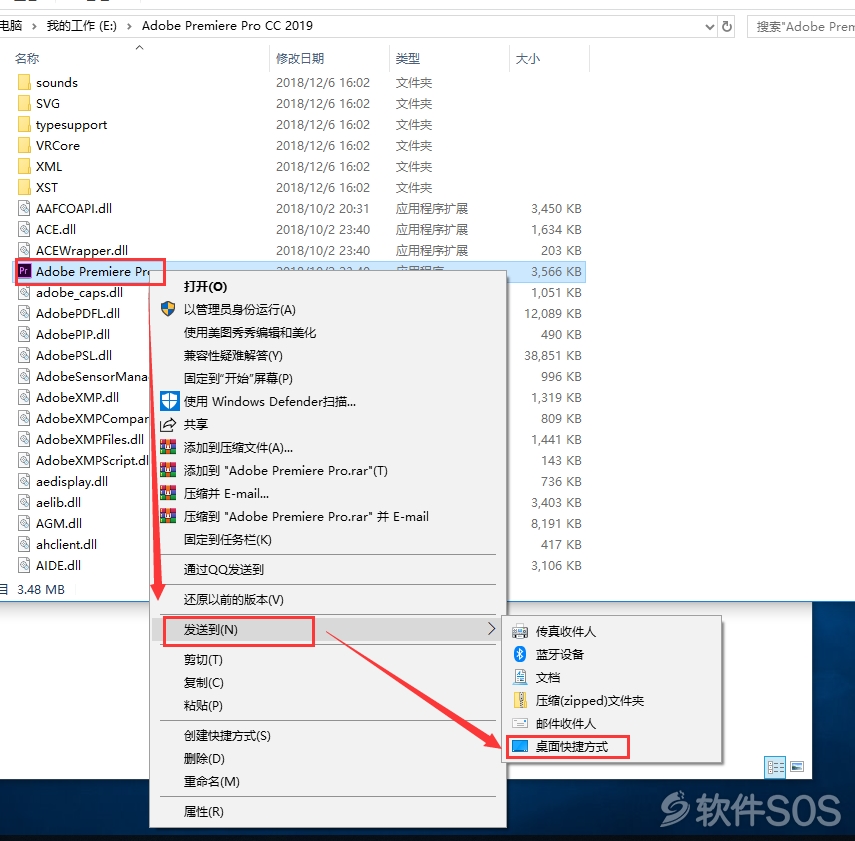855x841 pixels.
Task: Expand the chevron after 我的工作 (E:)
Action: click(129, 26)
